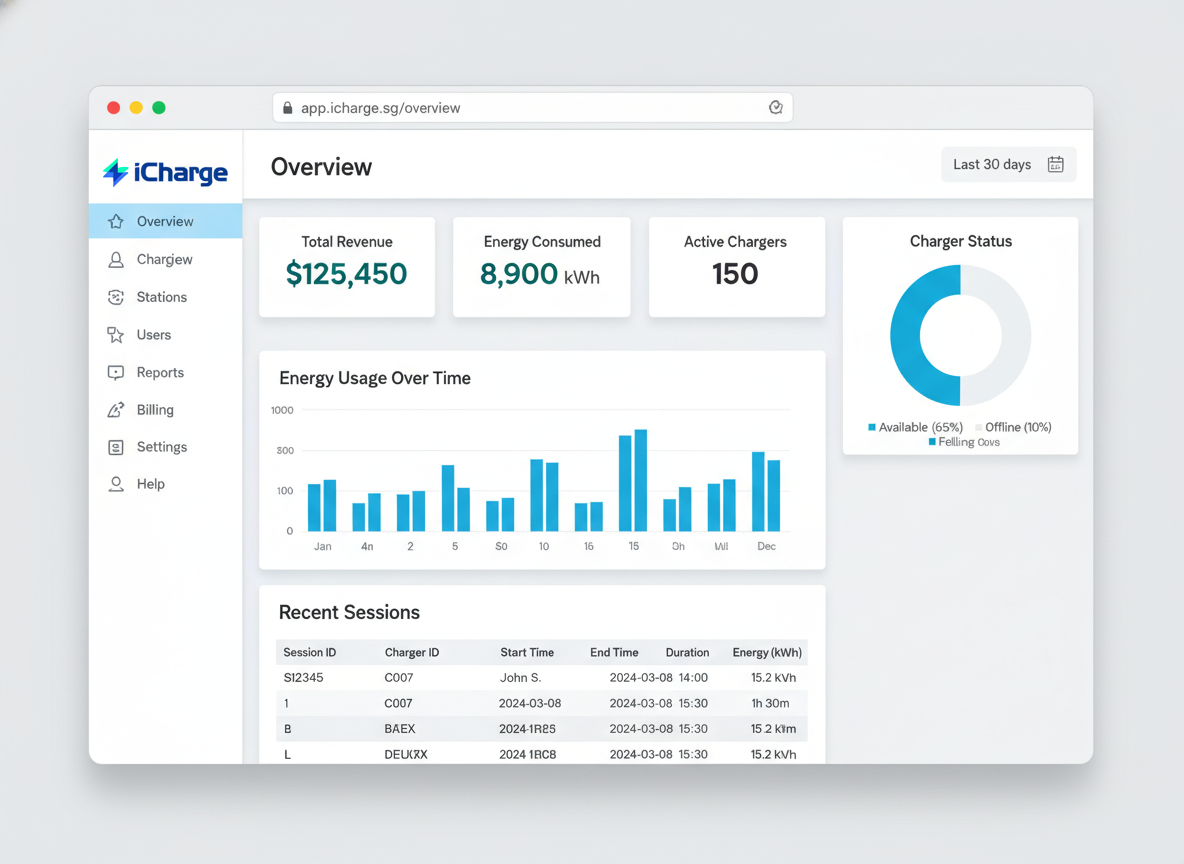
Task: Click the Settings icon in sidebar
Action: coord(116,447)
